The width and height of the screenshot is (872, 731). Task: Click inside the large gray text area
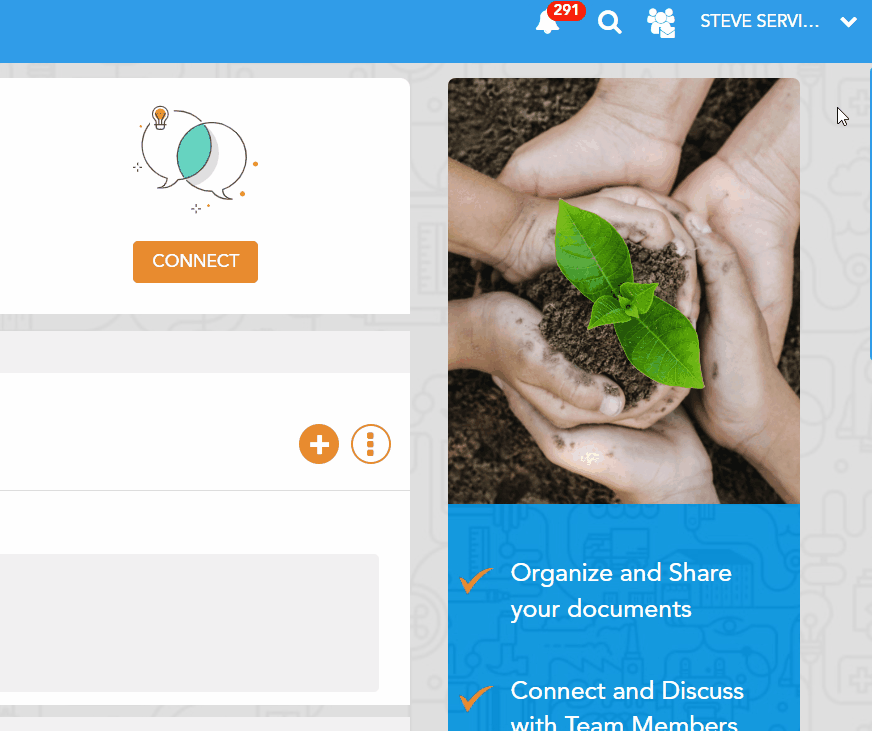click(189, 623)
